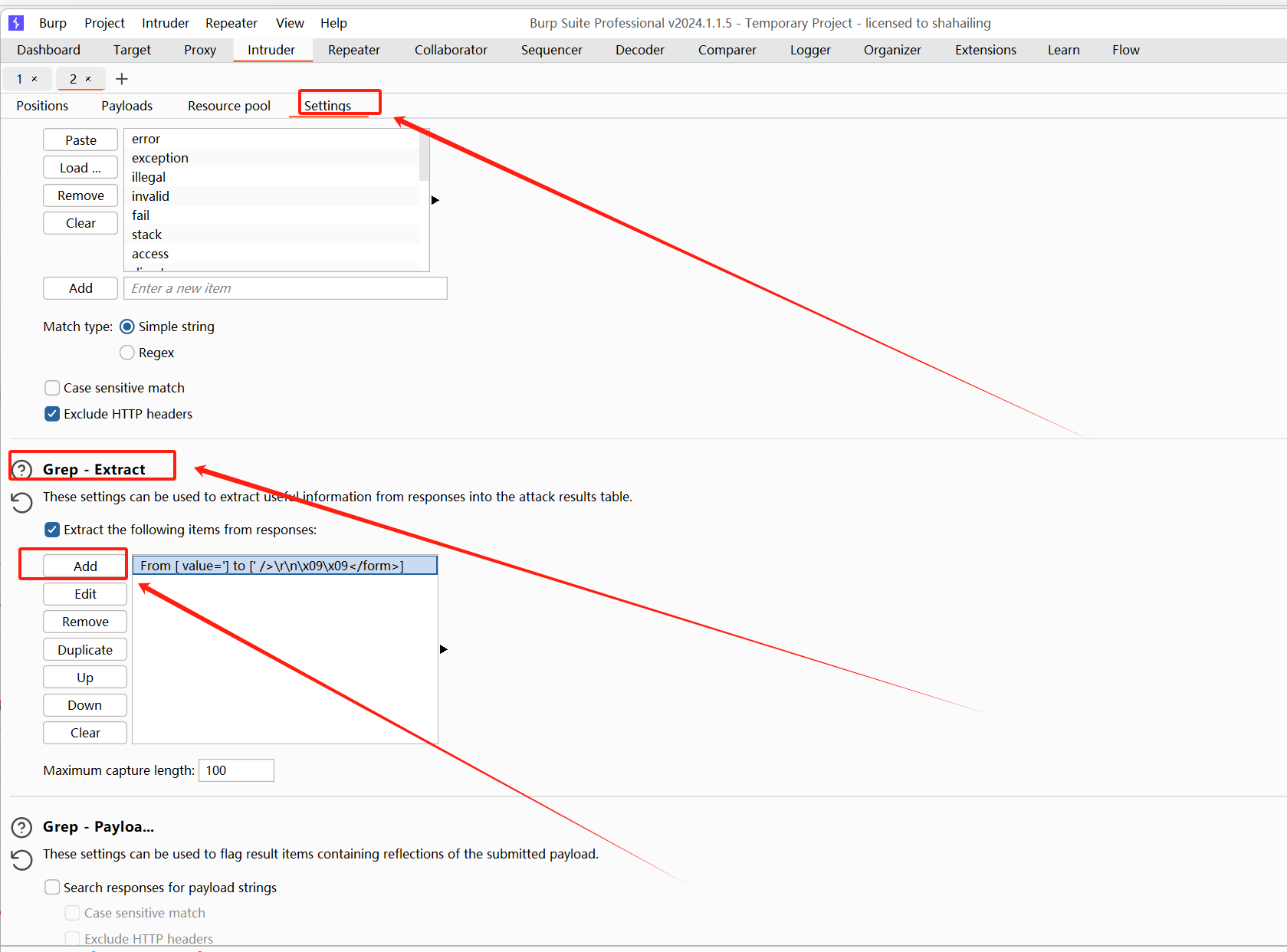The height and width of the screenshot is (952, 1287).
Task: Click Edit for extract item
Action: (x=85, y=594)
